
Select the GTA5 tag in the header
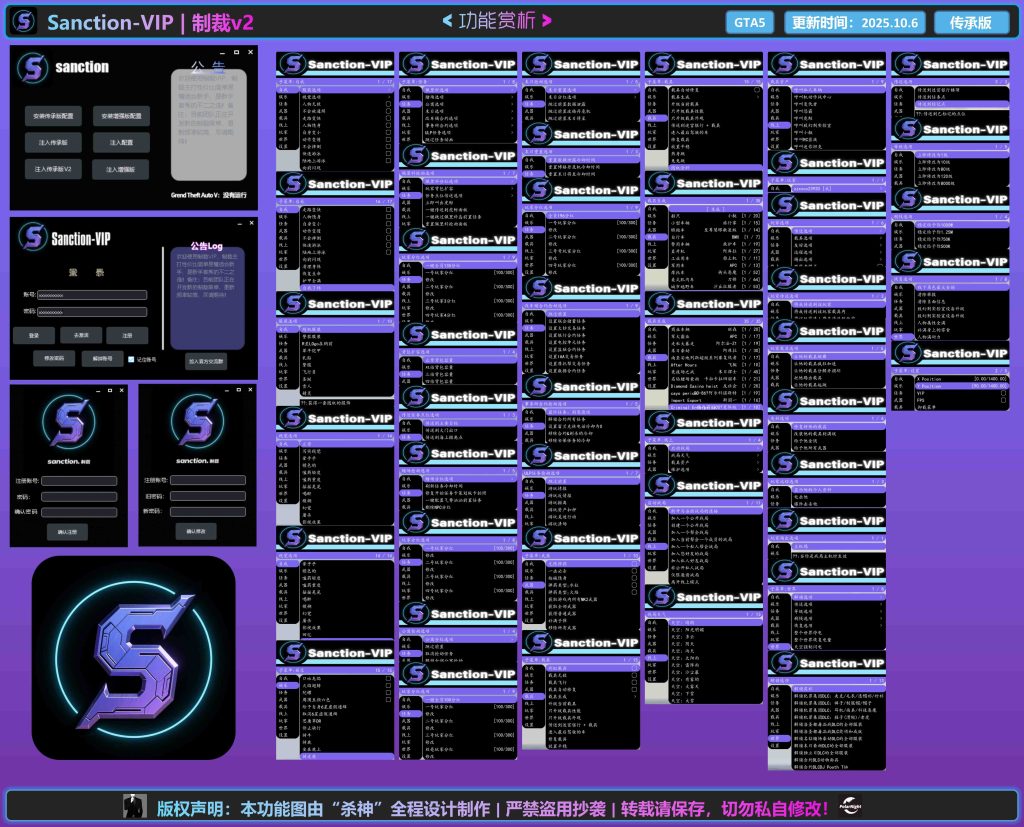click(750, 22)
